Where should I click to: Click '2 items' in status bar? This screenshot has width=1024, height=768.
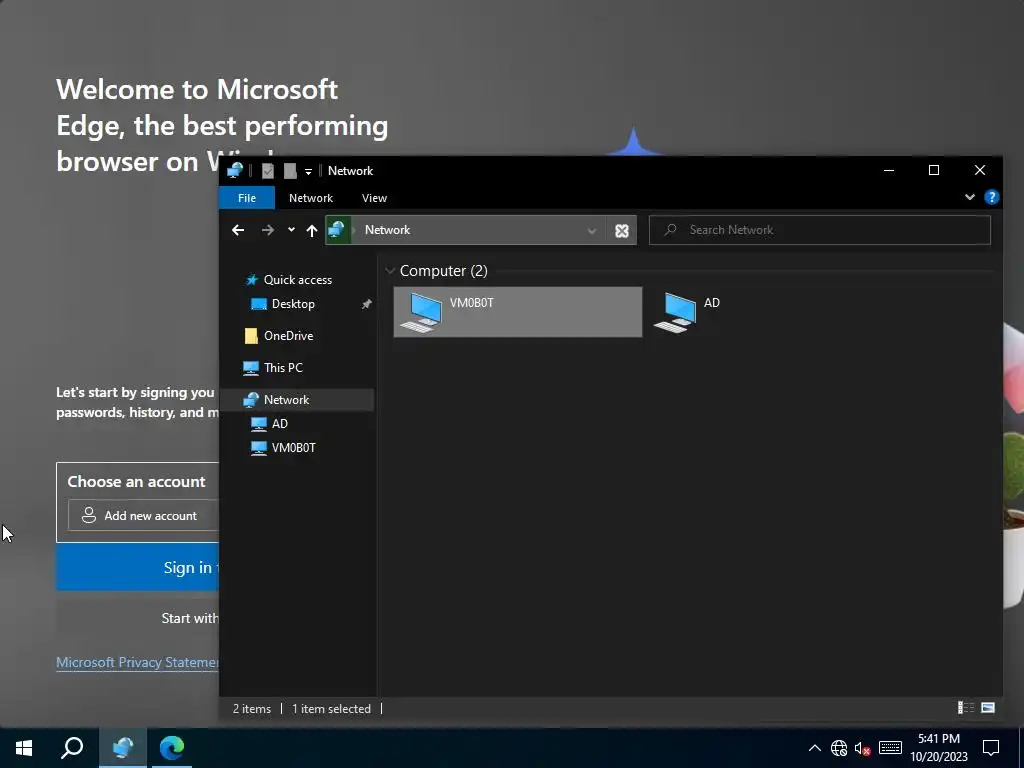click(251, 709)
